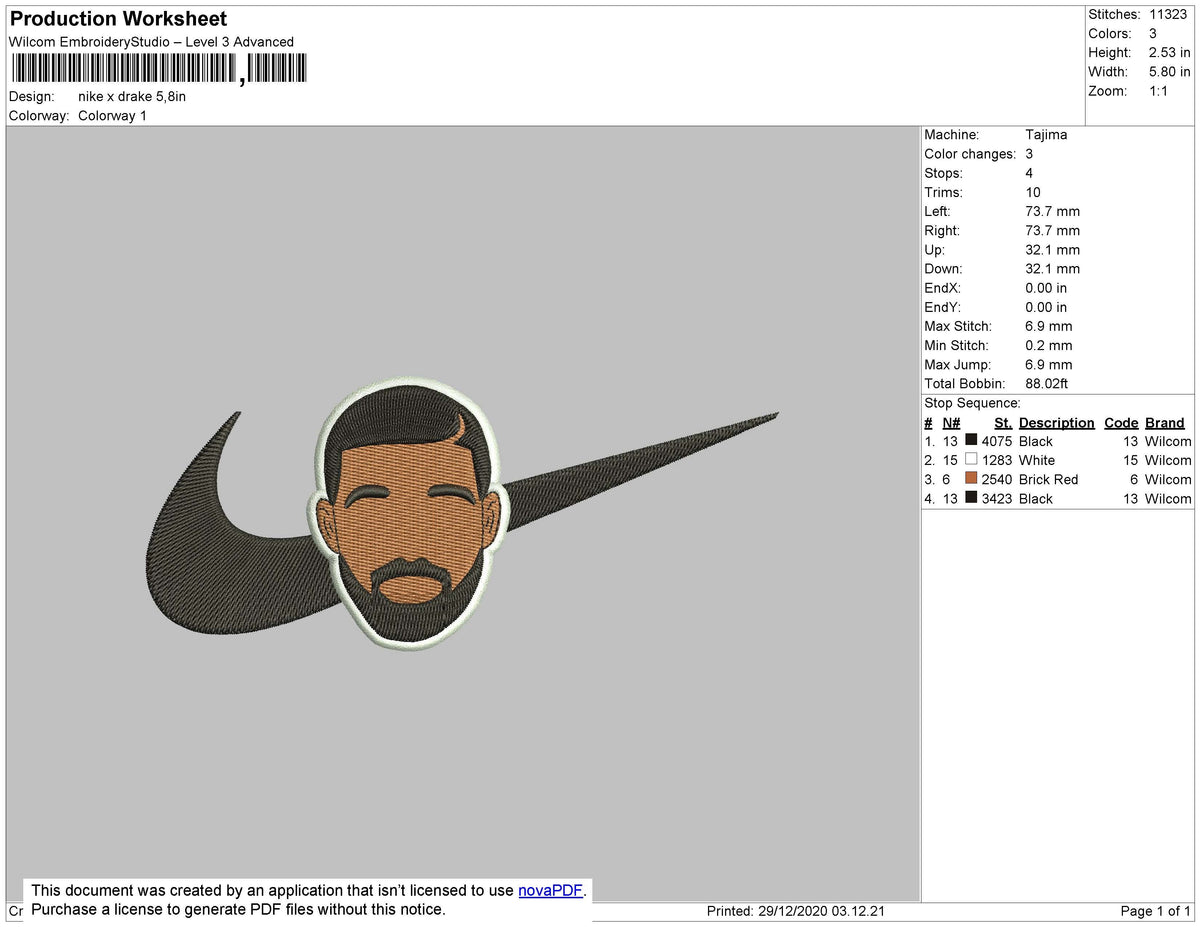Select the Zoom 1:1 value

point(1160,90)
